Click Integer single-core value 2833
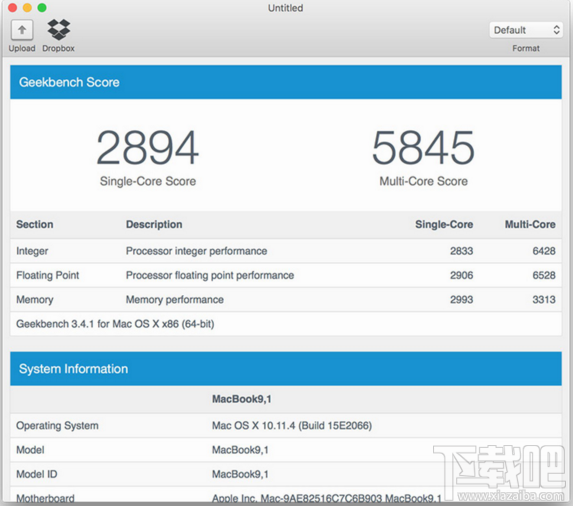 point(462,251)
